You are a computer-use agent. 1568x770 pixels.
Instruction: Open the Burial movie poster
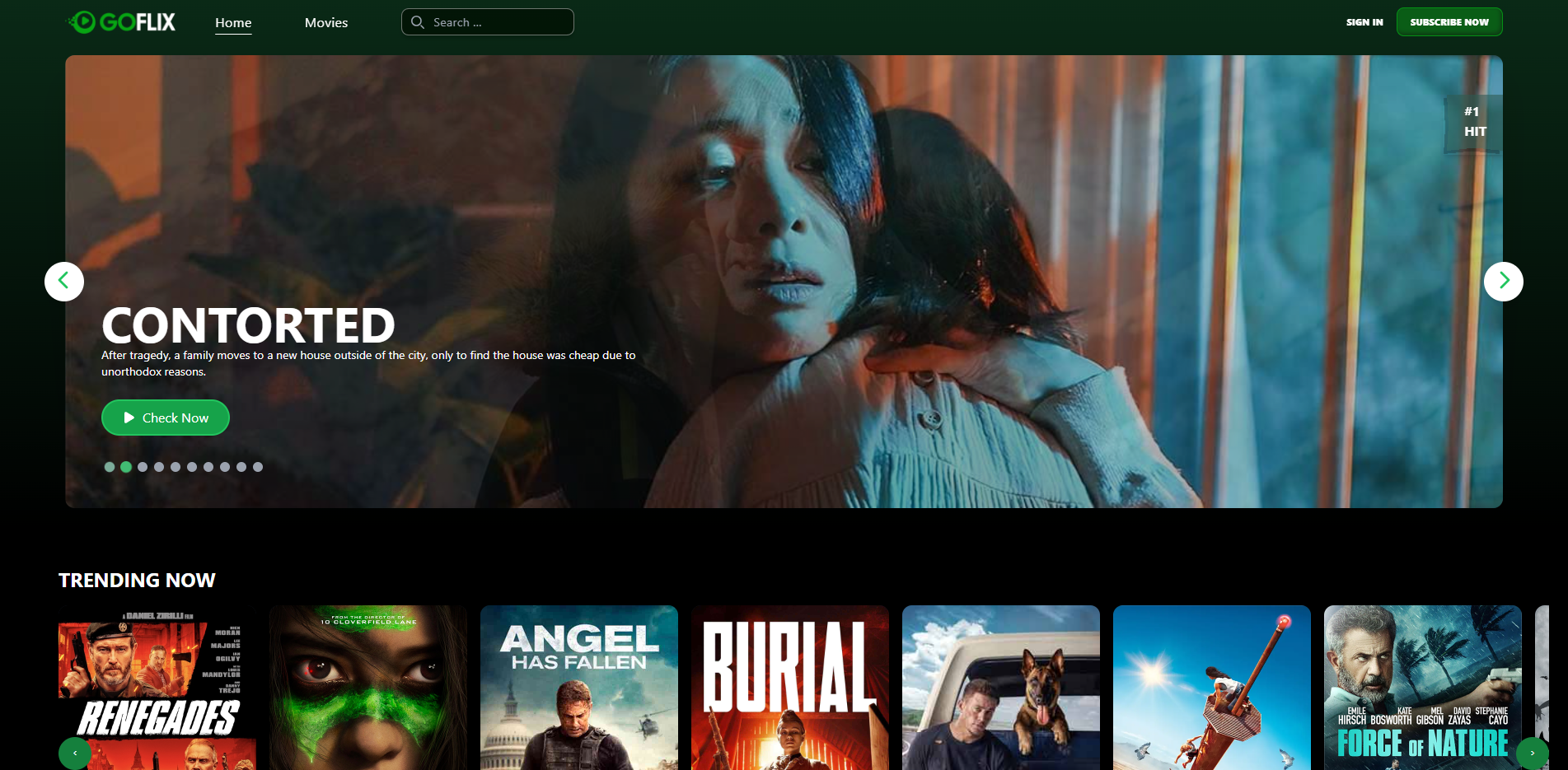(789, 688)
